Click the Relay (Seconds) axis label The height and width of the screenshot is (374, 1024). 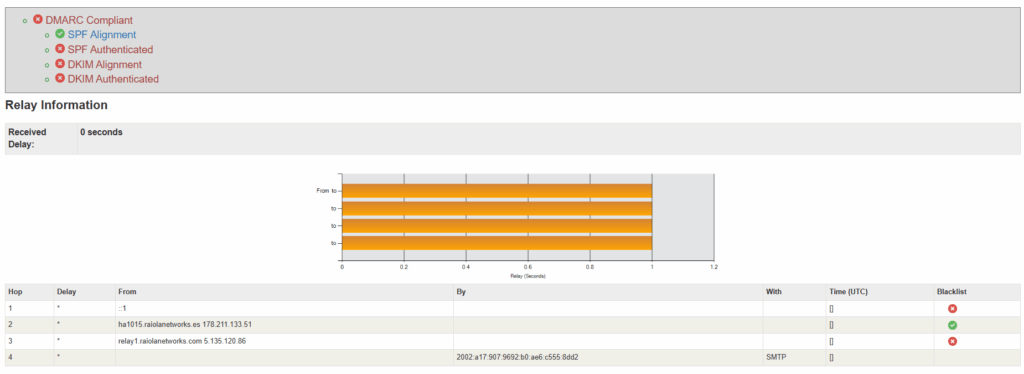[x=528, y=276]
